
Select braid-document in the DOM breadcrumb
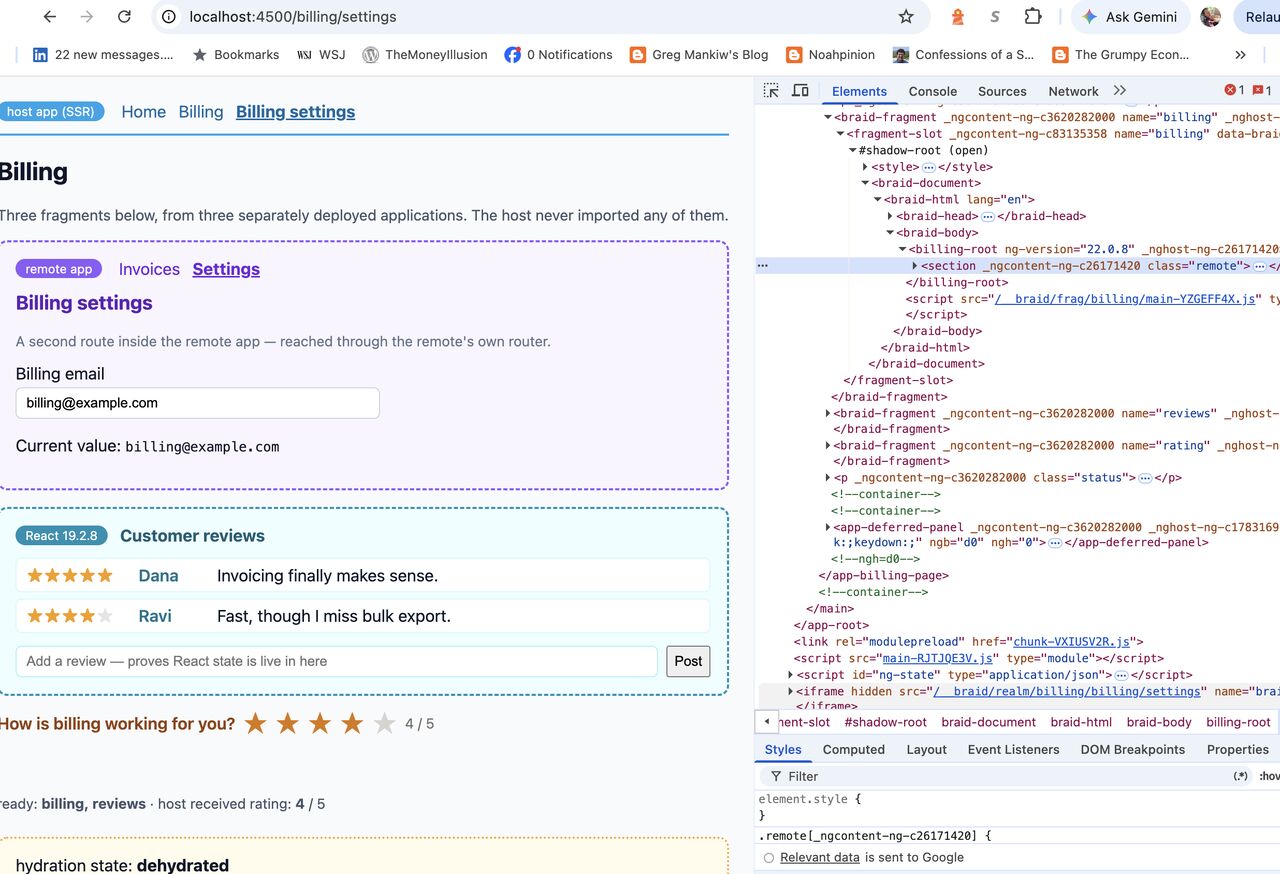(x=988, y=722)
